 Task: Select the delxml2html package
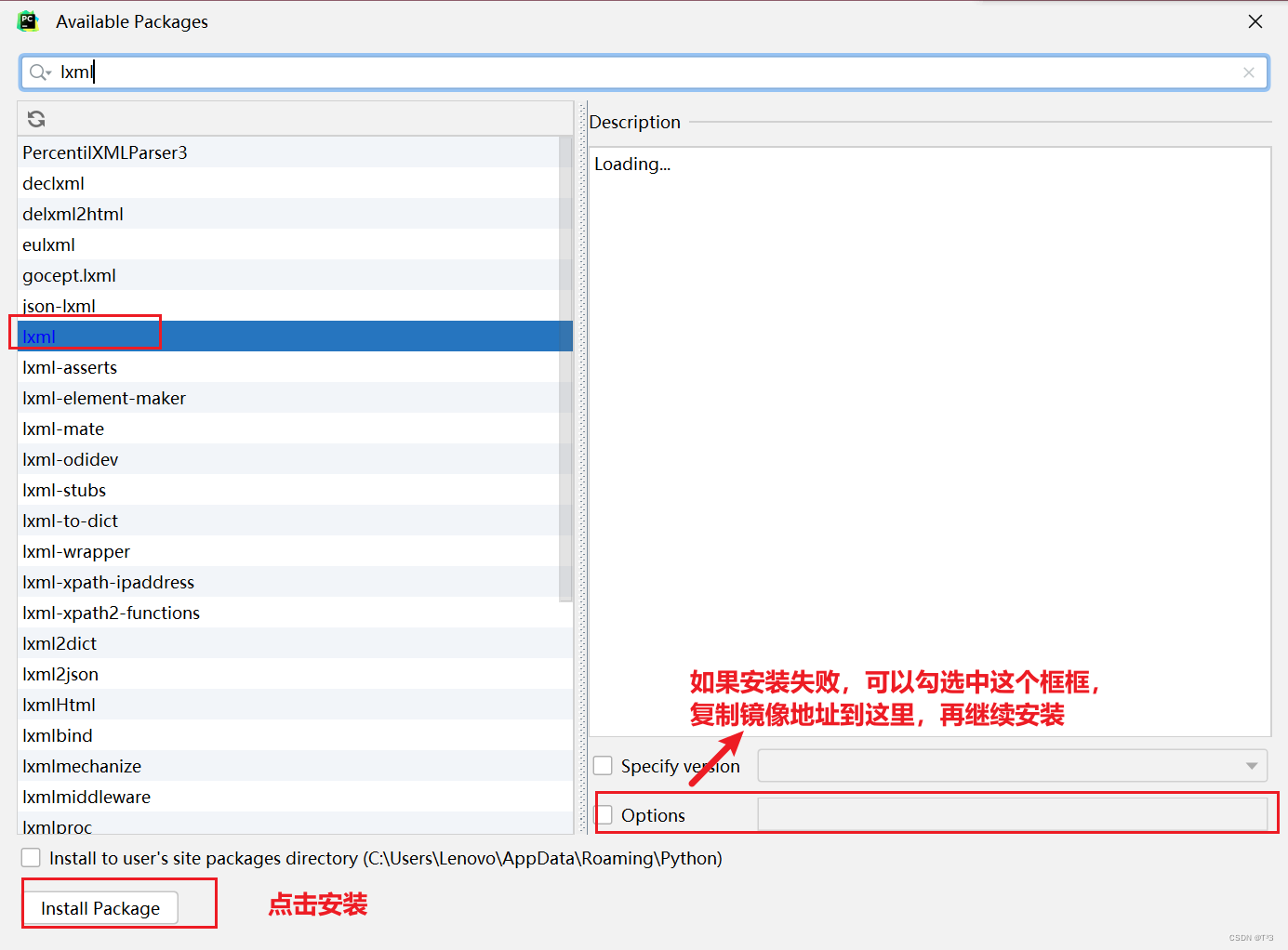288,214
